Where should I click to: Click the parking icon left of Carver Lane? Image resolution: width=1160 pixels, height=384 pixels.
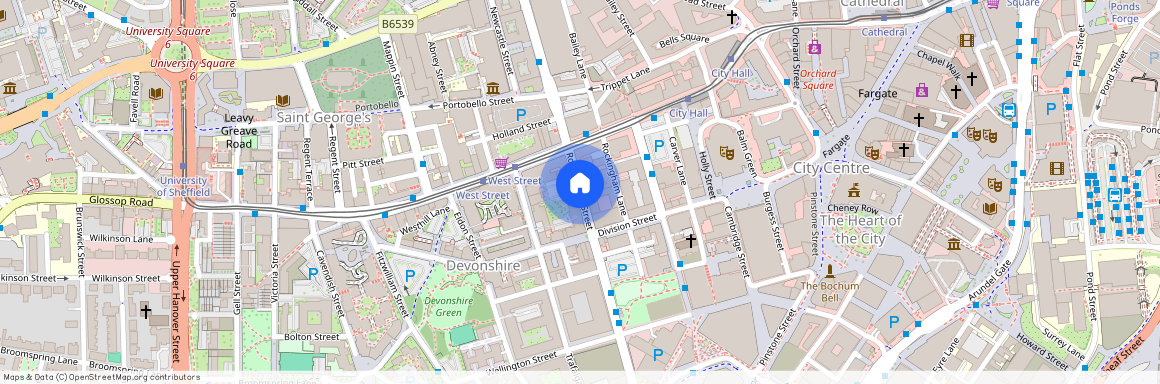coord(658,146)
